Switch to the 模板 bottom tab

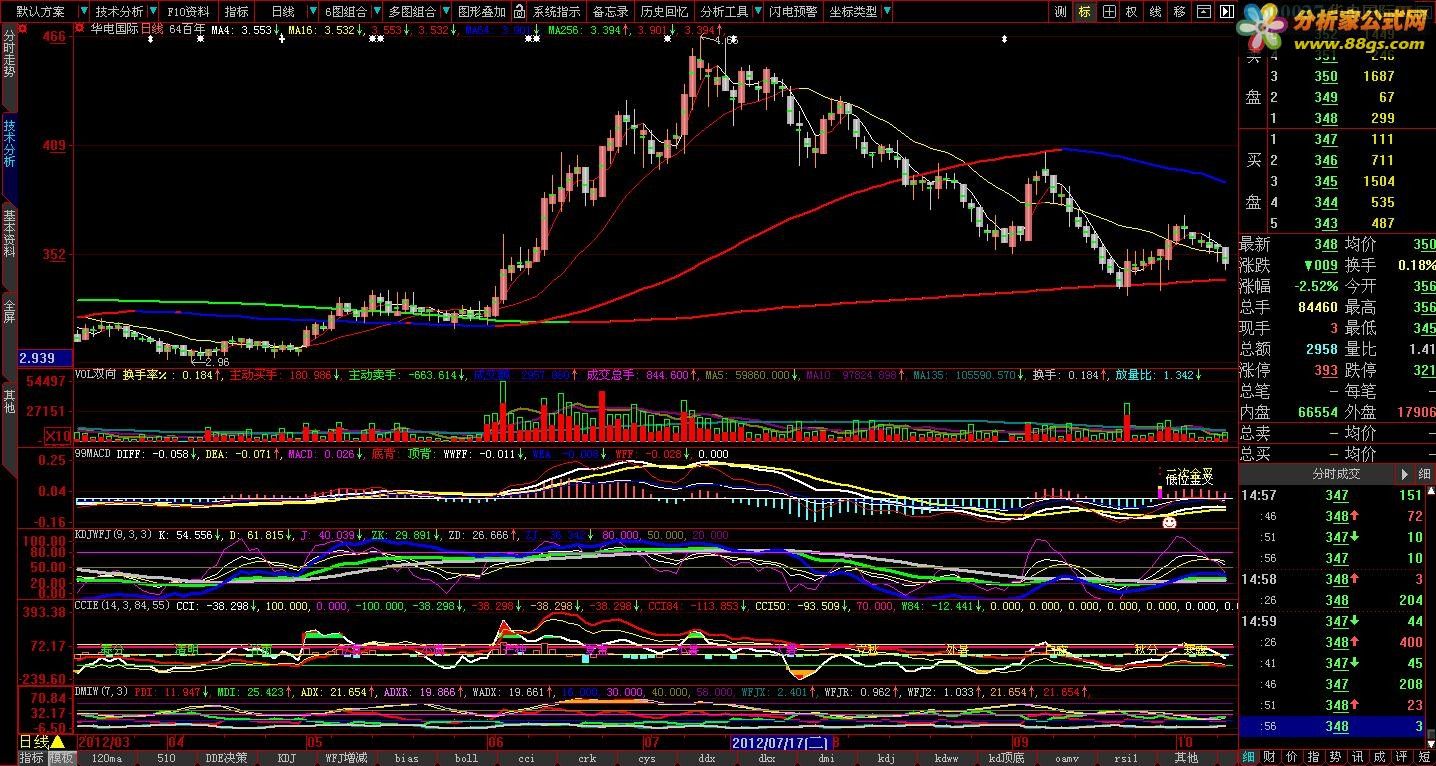pyautogui.click(x=61, y=758)
